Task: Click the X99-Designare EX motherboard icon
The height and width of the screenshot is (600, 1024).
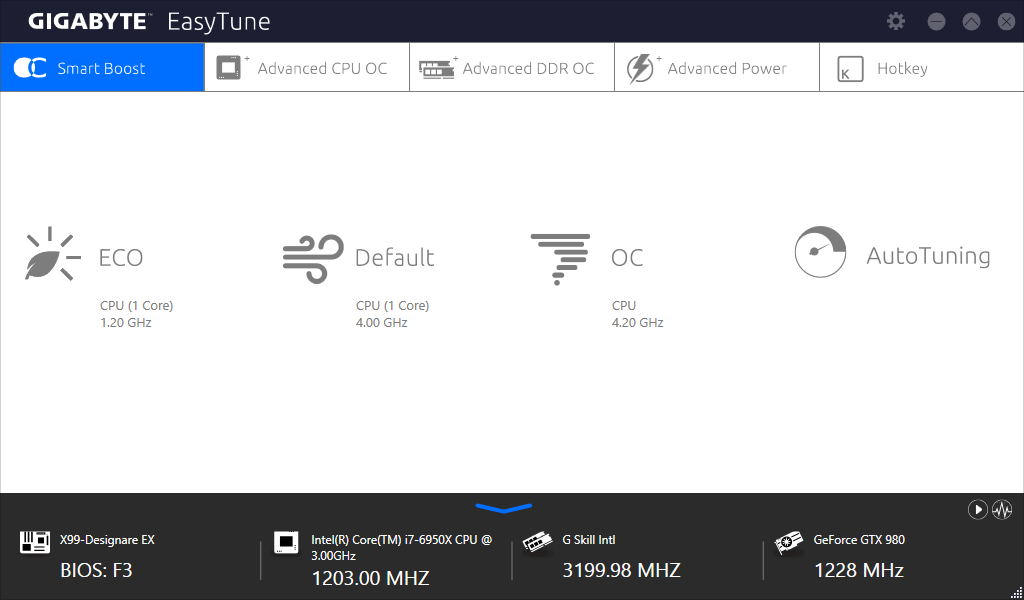Action: [x=35, y=542]
